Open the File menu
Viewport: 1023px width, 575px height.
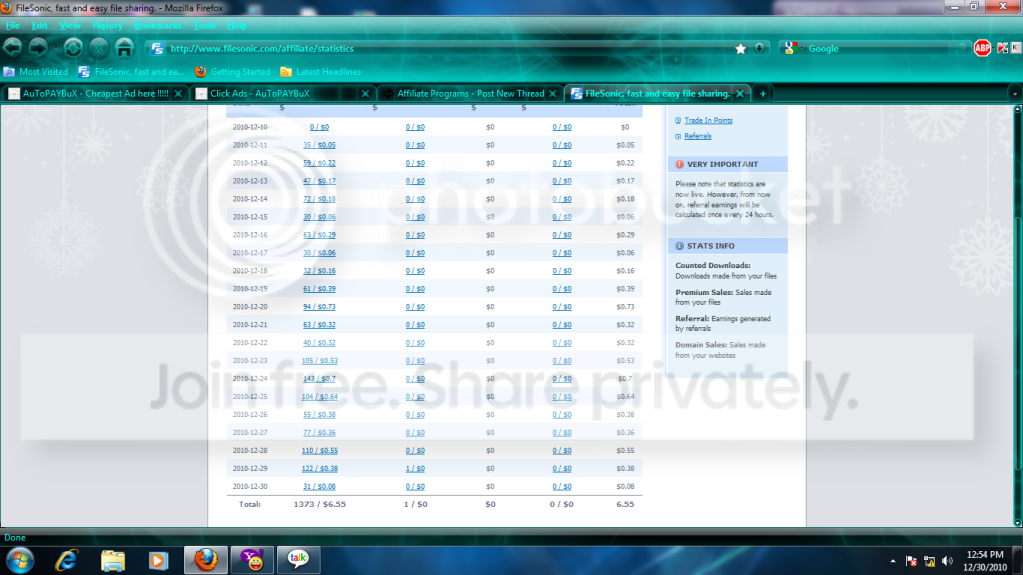click(13, 25)
